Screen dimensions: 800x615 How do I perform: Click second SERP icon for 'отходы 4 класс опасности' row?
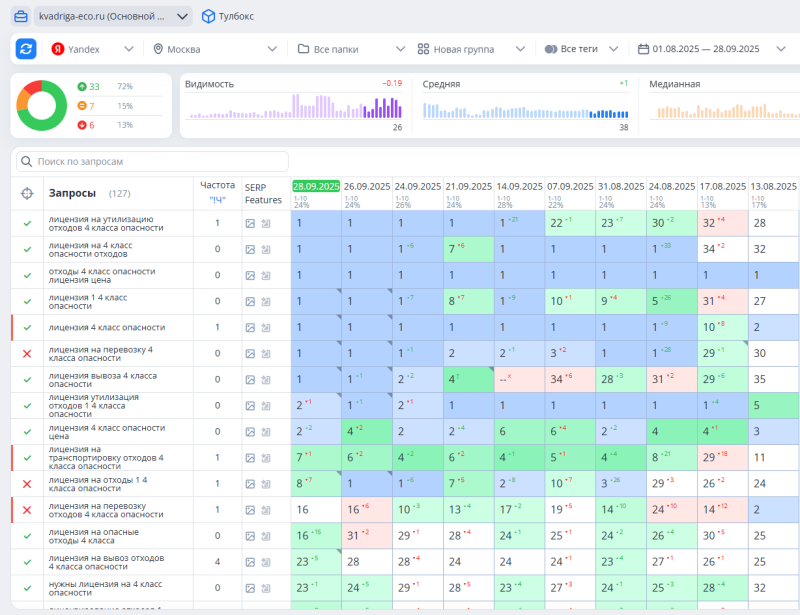point(266,276)
